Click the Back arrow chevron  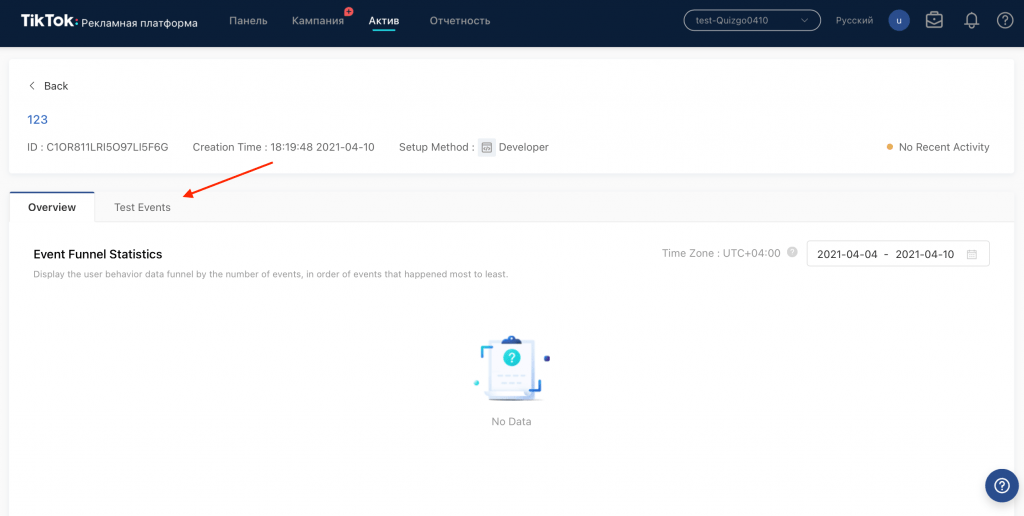click(x=32, y=86)
